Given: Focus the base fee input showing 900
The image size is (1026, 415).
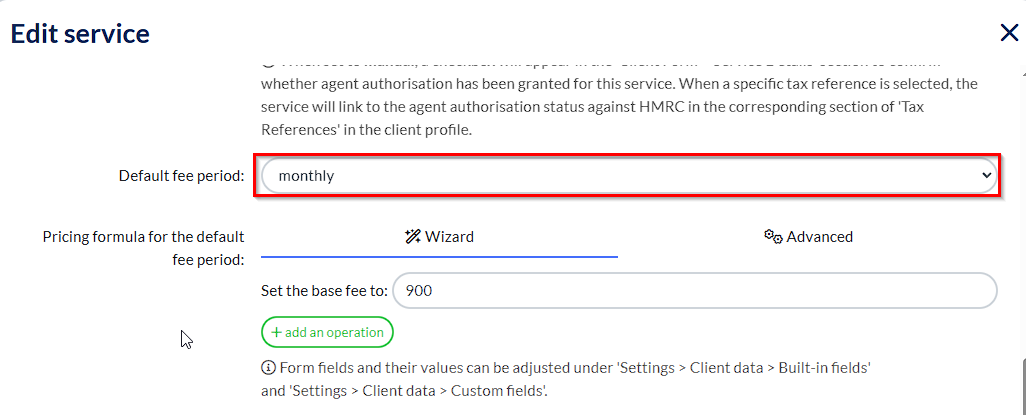Looking at the screenshot, I should [694, 291].
